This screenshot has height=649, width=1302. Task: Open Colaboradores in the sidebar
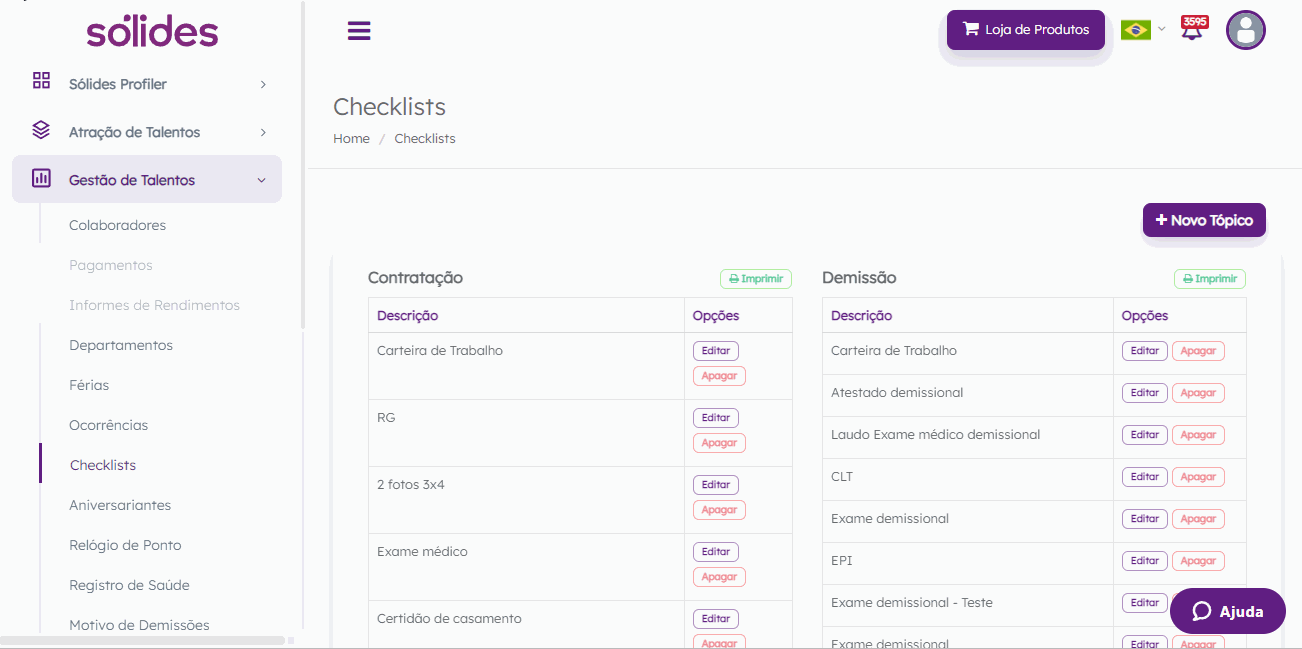pos(117,225)
